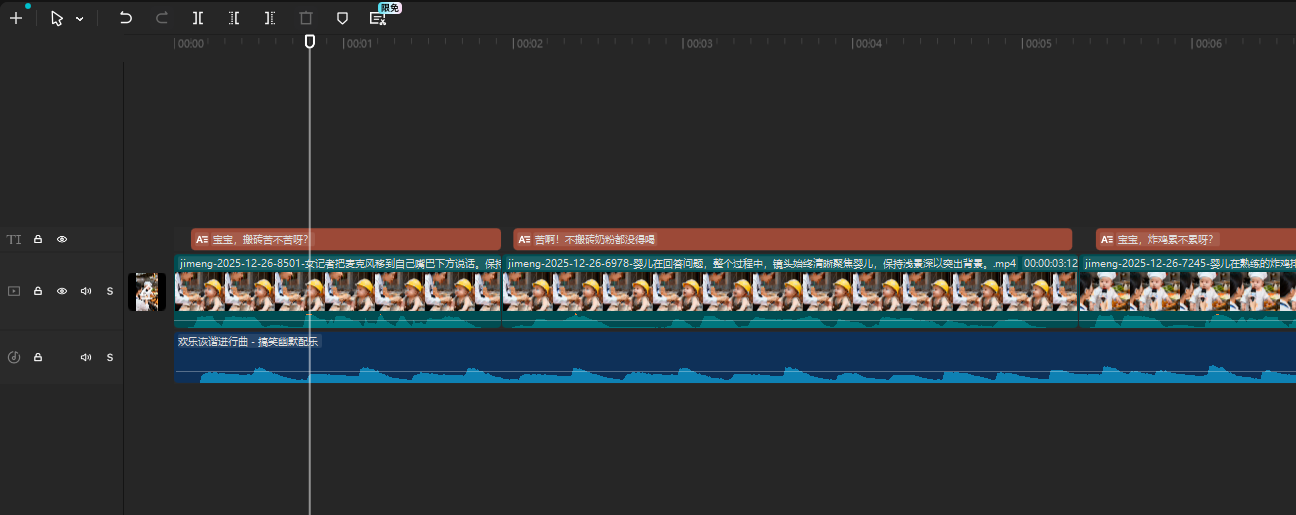Click the video track cover thumbnail

pyautogui.click(x=147, y=292)
